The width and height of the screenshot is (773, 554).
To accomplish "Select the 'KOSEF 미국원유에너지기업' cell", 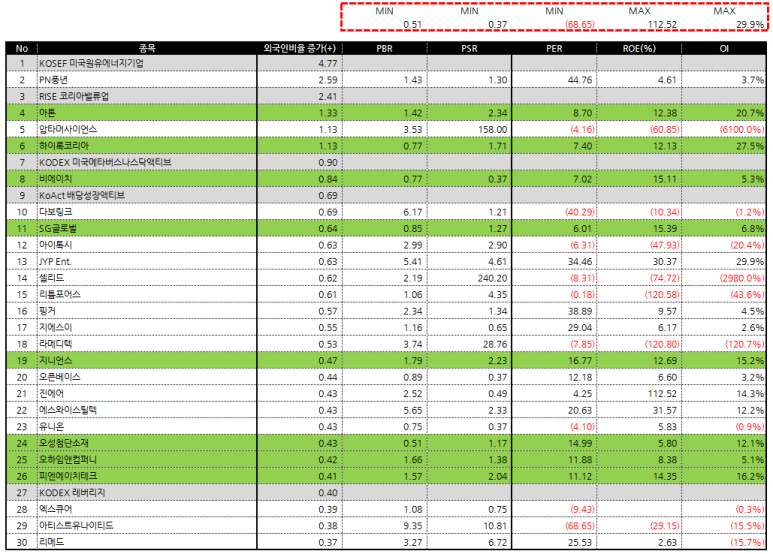I will click(x=147, y=63).
